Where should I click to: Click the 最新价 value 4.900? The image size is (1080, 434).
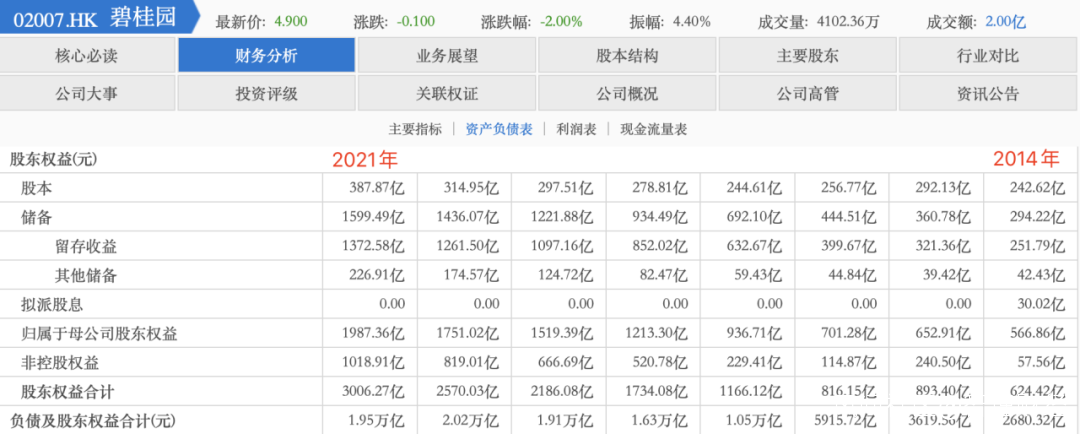291,21
